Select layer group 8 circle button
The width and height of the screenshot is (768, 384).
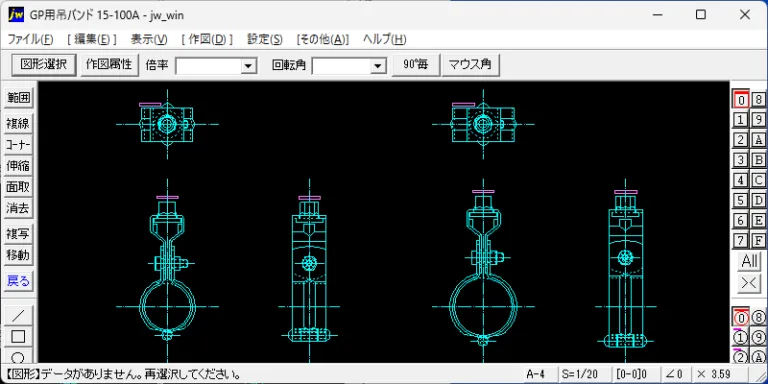pyautogui.click(x=758, y=317)
